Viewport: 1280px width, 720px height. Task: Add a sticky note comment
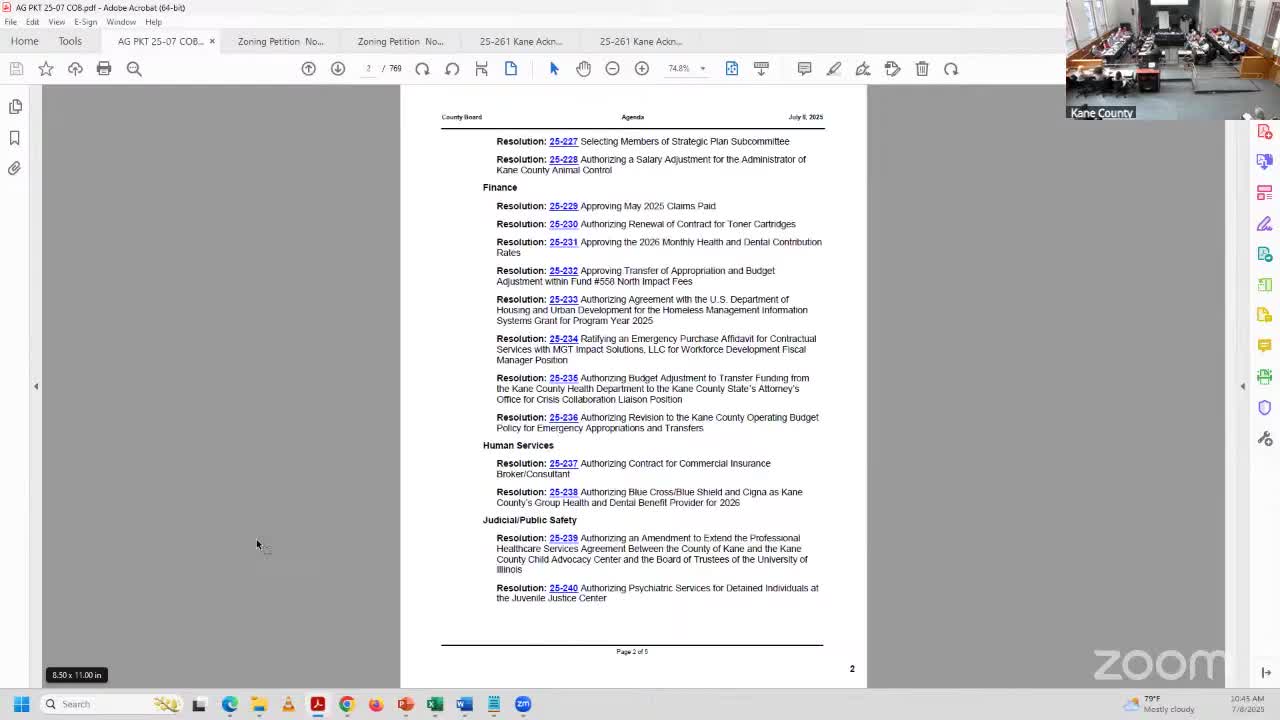[x=804, y=68]
